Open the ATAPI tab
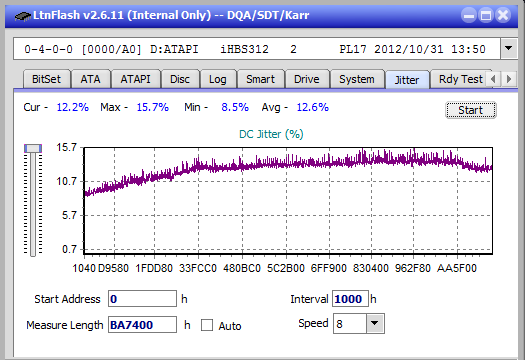The image size is (525, 360). (136, 79)
